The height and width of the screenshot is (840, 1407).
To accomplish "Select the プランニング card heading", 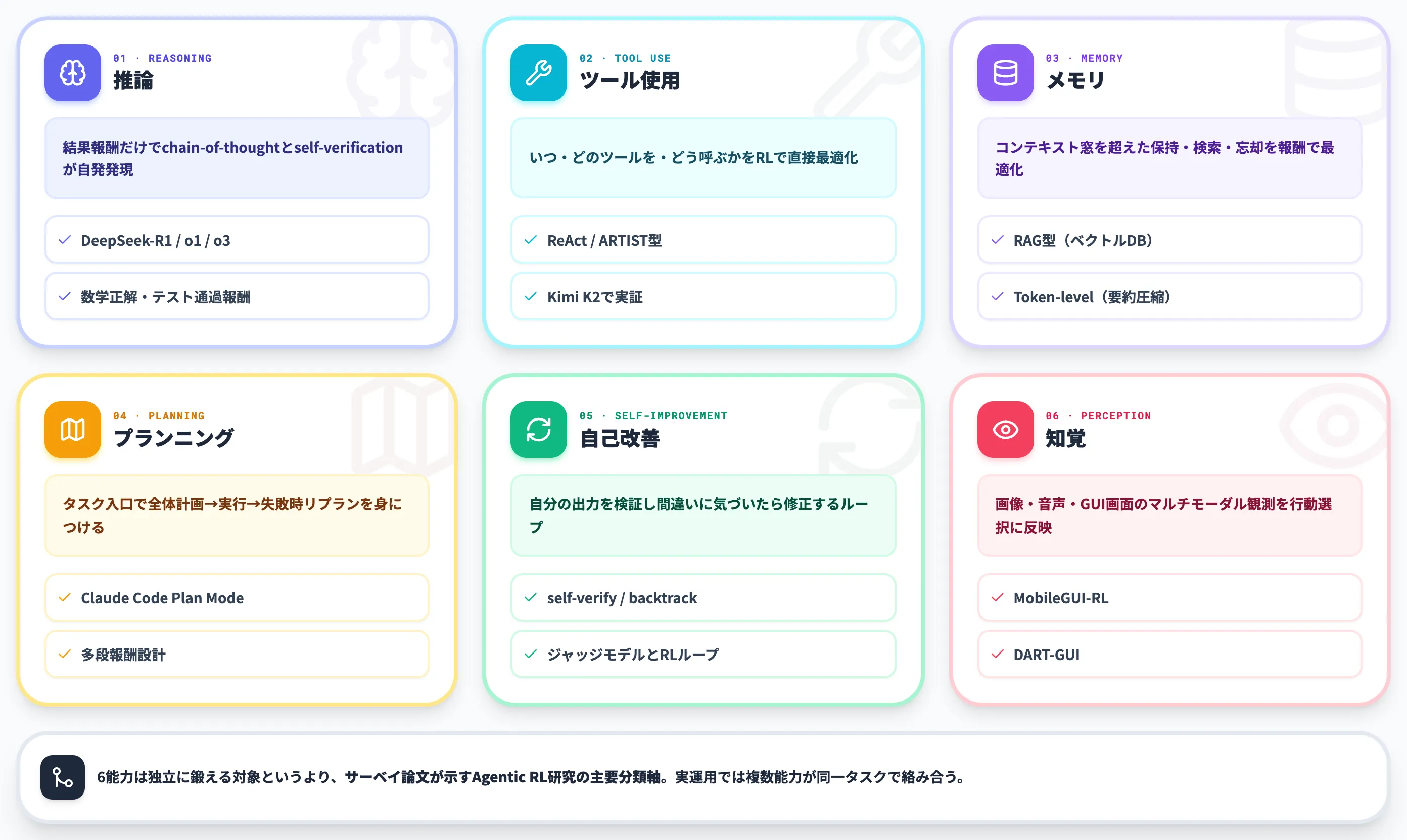I will (x=173, y=438).
